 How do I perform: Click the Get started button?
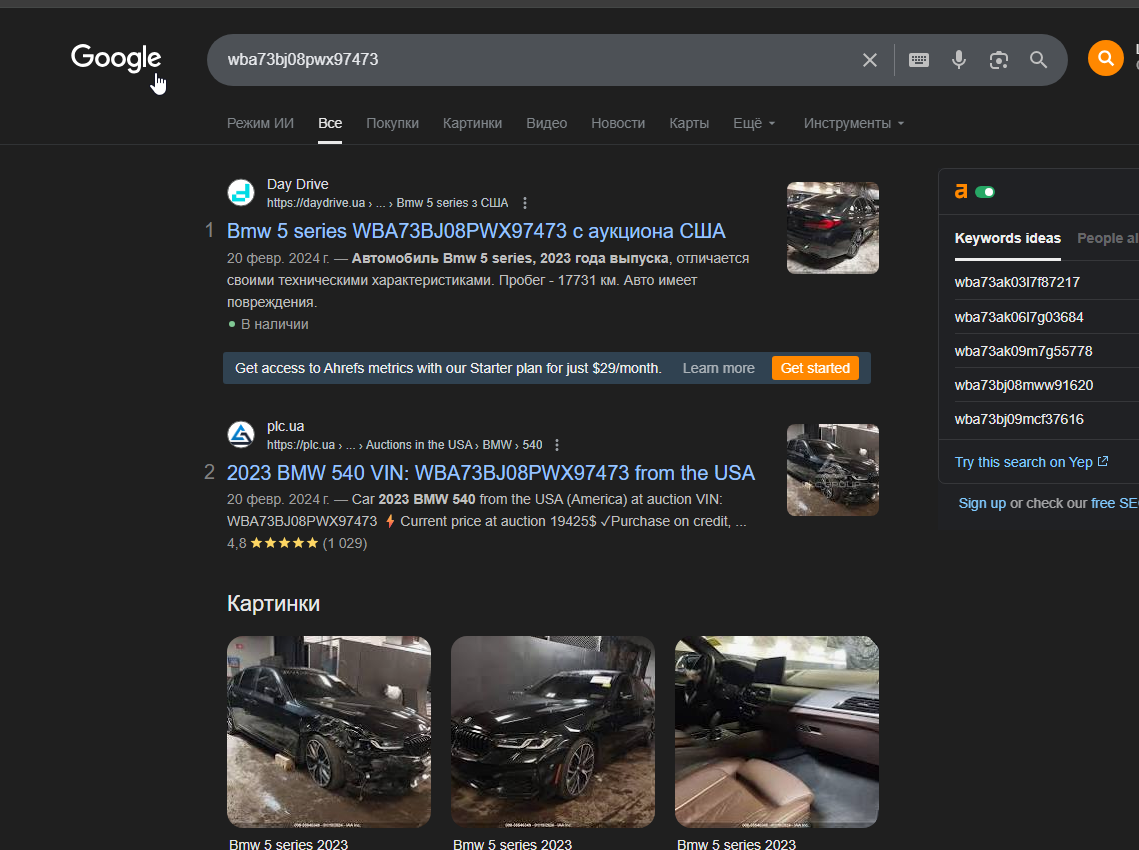tap(815, 368)
